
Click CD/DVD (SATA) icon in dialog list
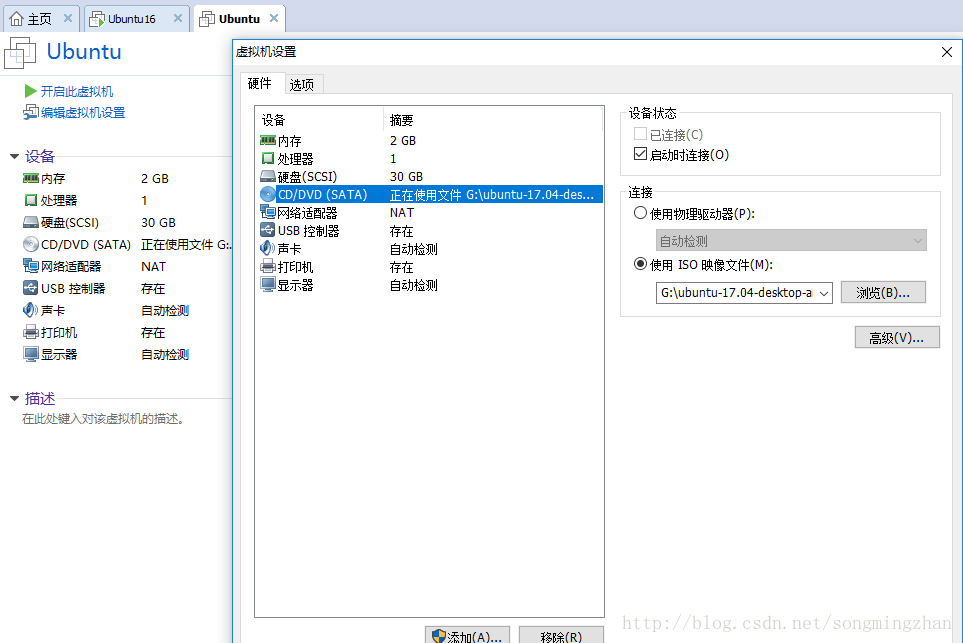(x=268, y=195)
